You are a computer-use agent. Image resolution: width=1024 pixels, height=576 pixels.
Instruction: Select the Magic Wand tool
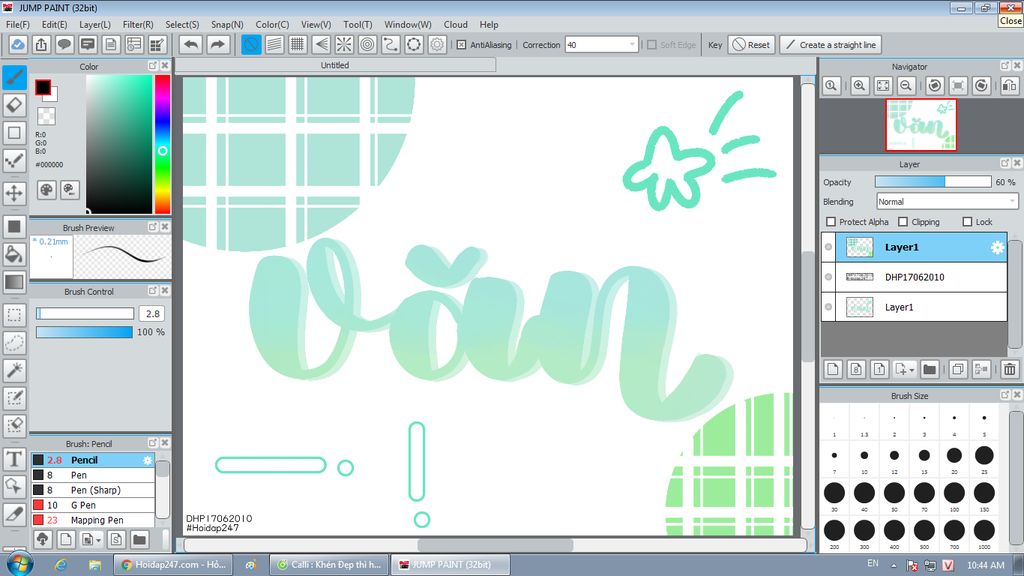14,370
